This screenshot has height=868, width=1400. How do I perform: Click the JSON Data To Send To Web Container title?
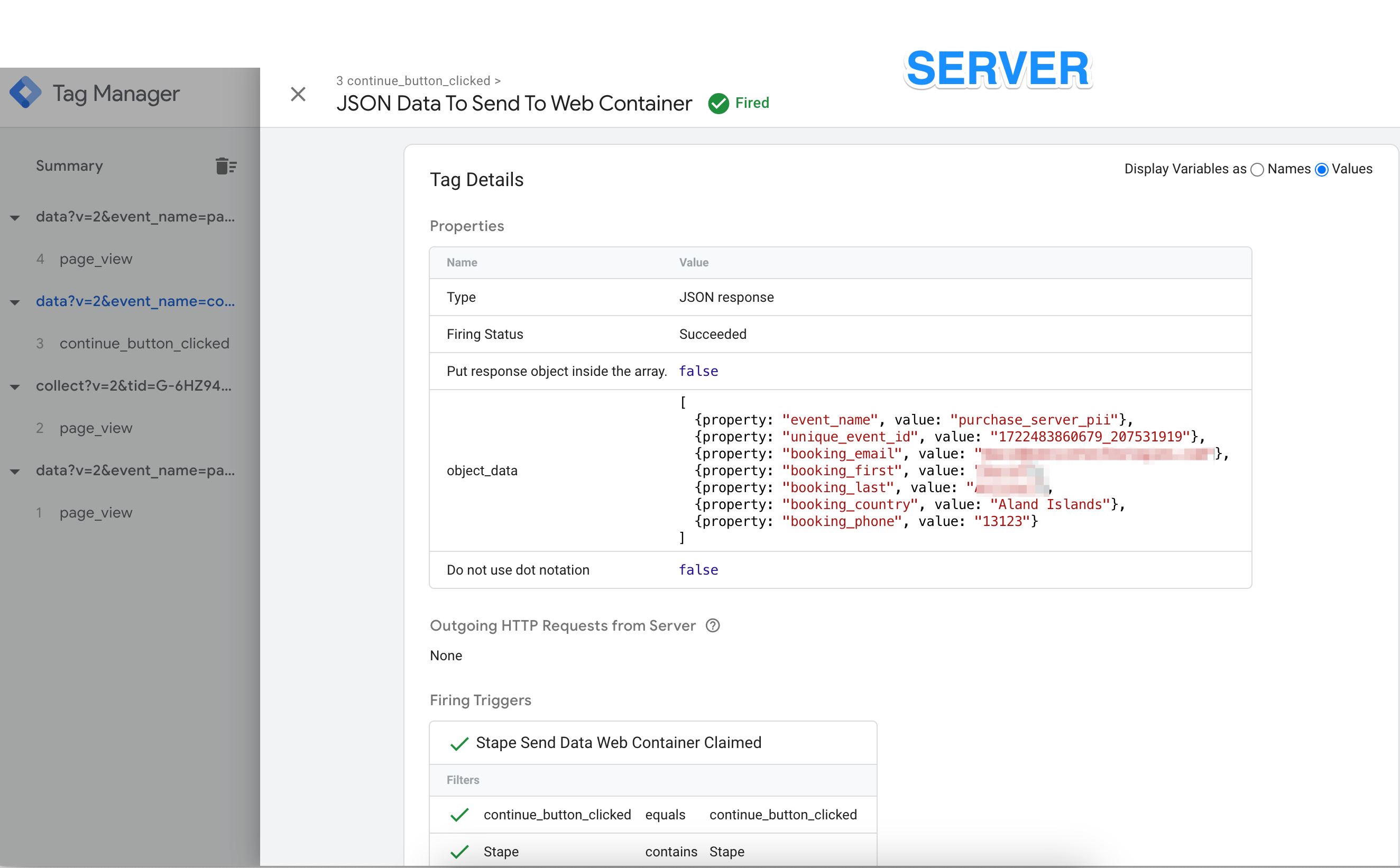[514, 103]
